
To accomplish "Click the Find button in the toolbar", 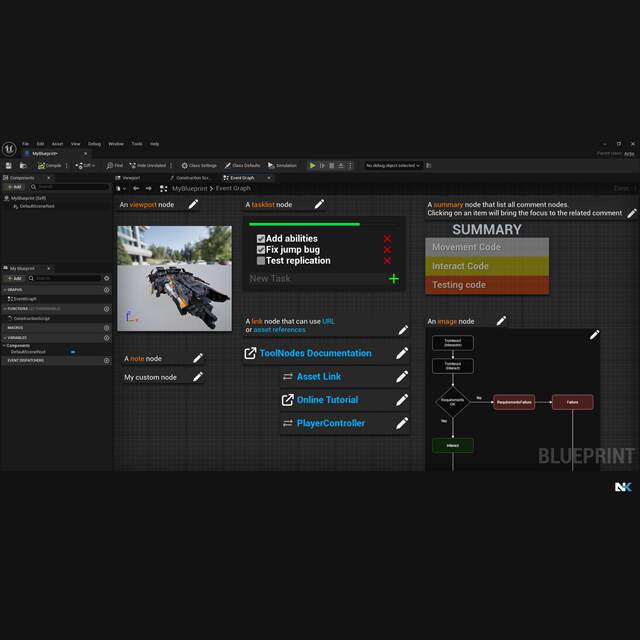I will (115, 165).
